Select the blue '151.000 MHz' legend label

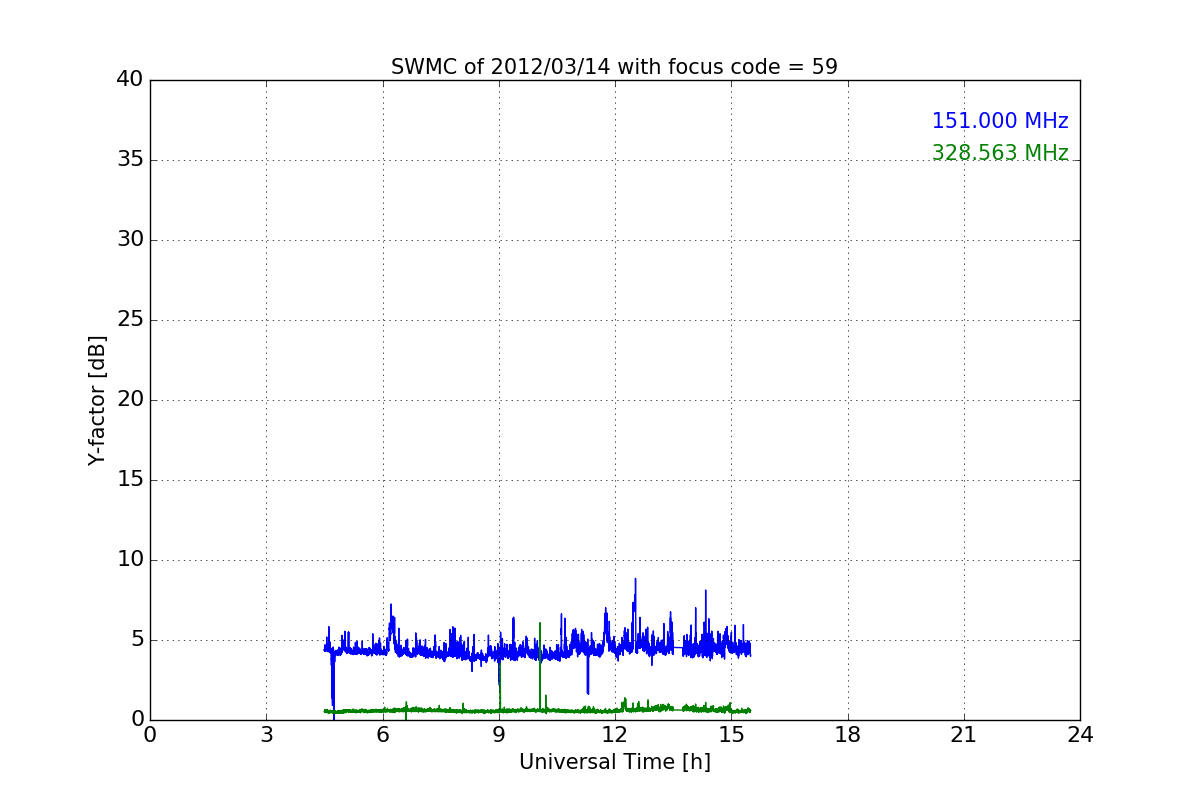coord(1000,121)
